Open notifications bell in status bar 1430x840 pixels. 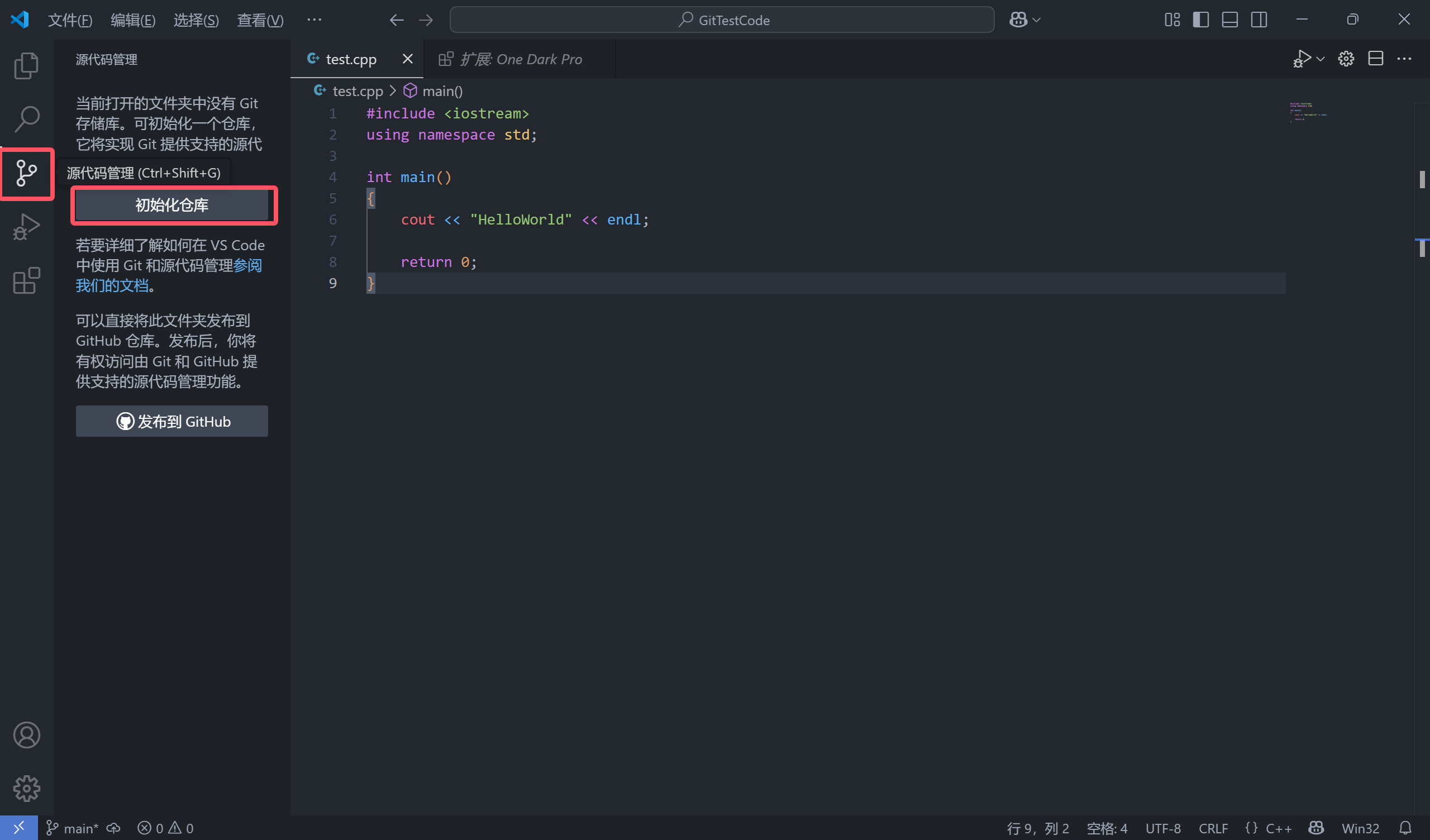coord(1405,828)
